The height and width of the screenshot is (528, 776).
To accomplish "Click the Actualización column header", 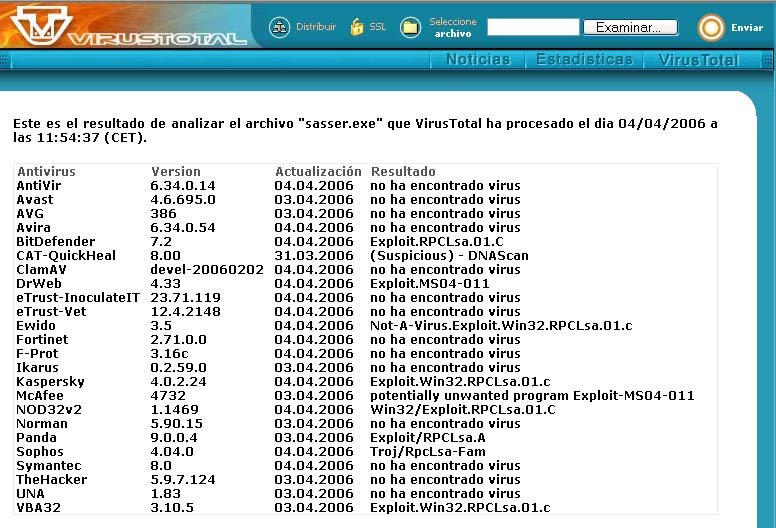I will (318, 172).
